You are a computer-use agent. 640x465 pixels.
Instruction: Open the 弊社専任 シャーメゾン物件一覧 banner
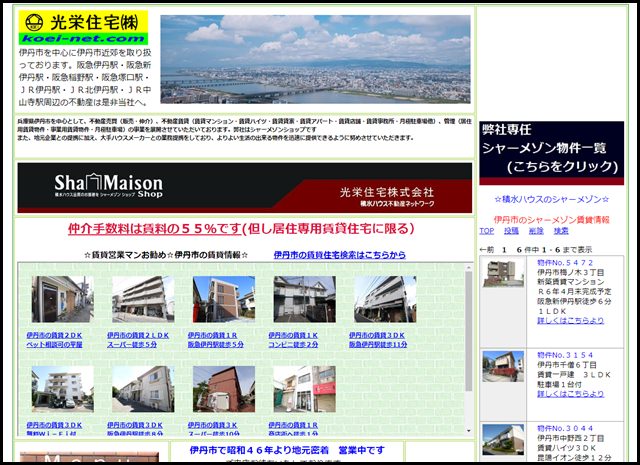[x=551, y=153]
